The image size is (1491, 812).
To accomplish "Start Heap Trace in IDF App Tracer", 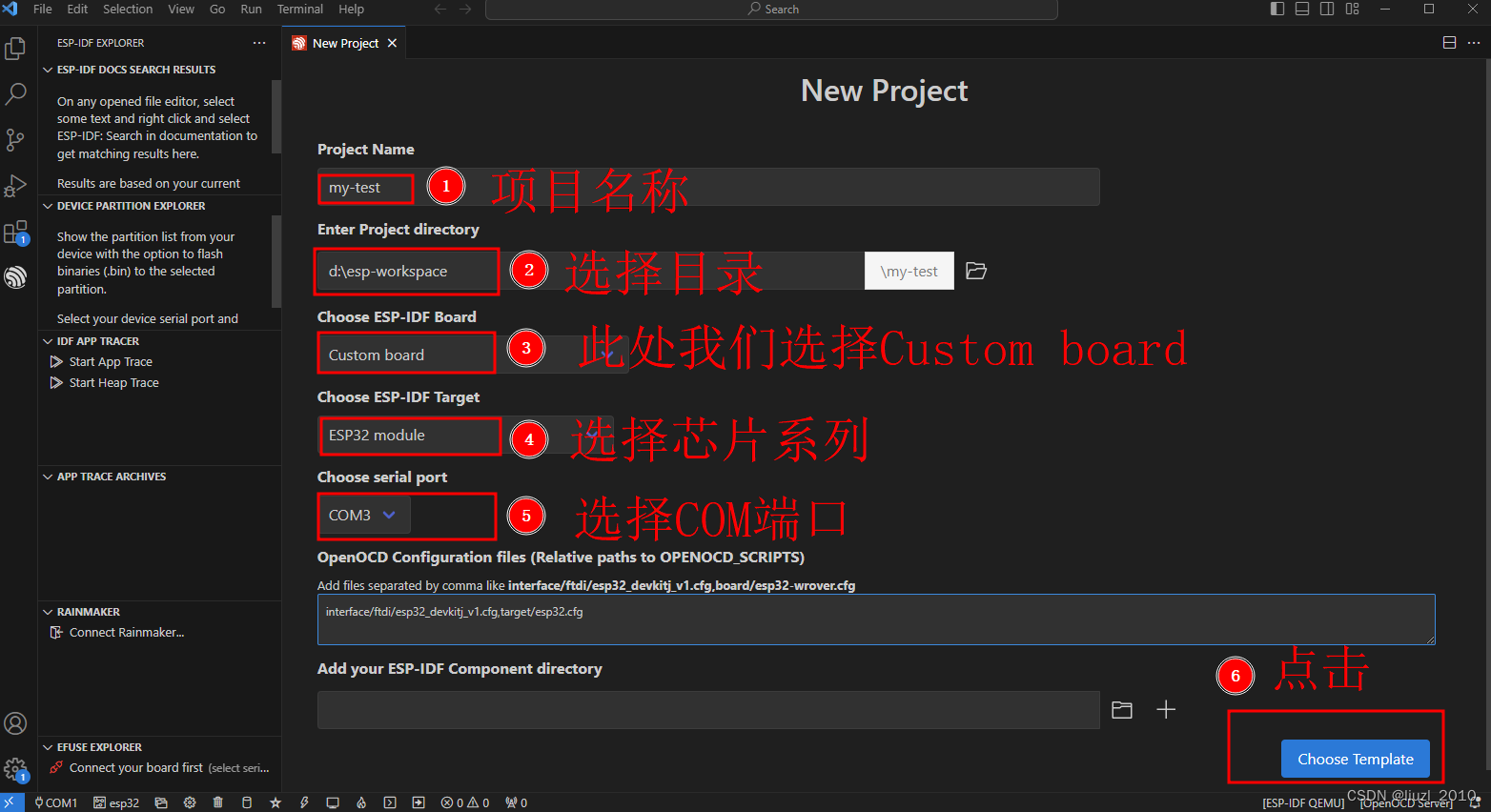I will coord(113,383).
